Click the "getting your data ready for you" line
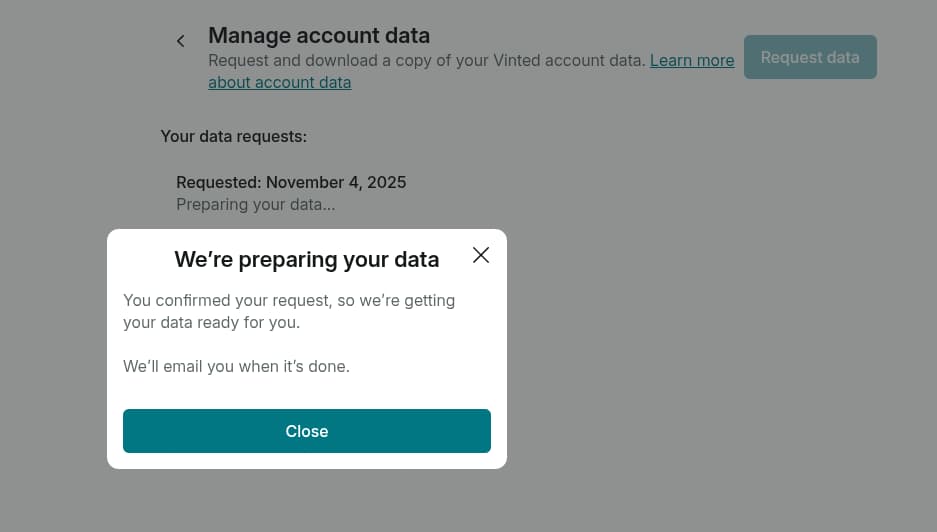937x532 pixels. pyautogui.click(x=211, y=323)
